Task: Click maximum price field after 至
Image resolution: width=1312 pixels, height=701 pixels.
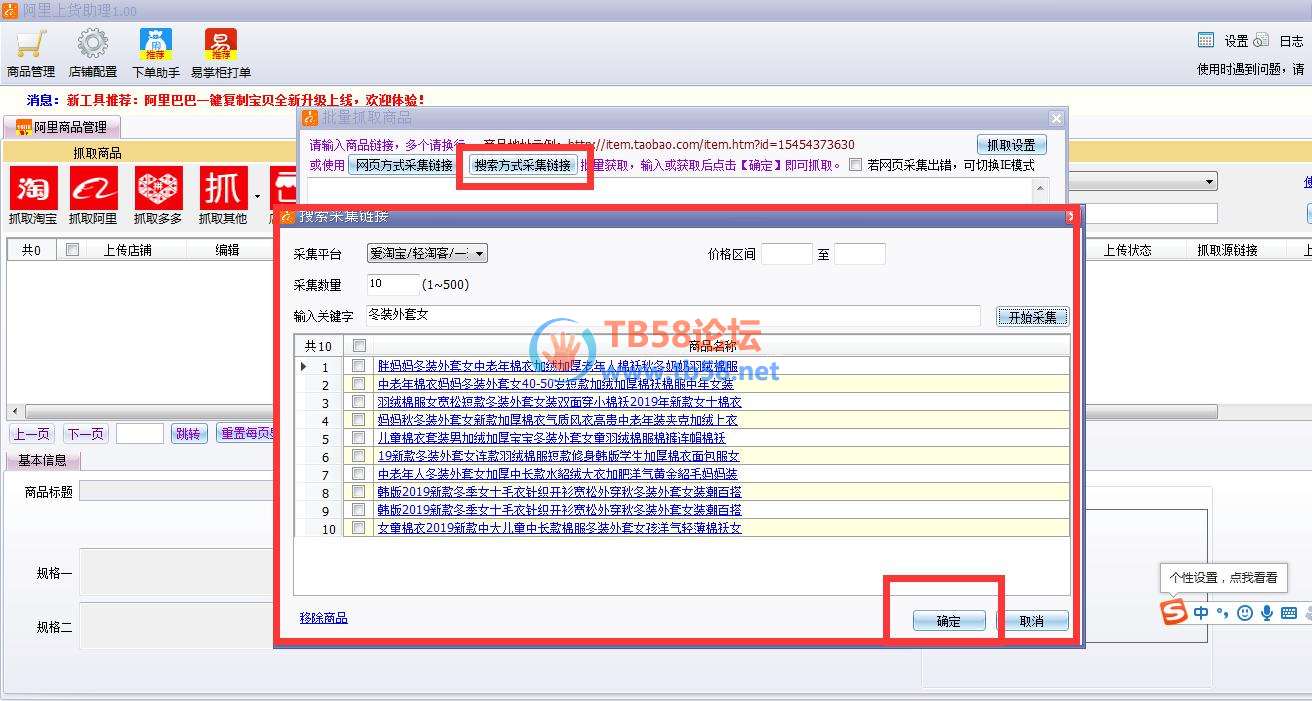Action: tap(860, 254)
